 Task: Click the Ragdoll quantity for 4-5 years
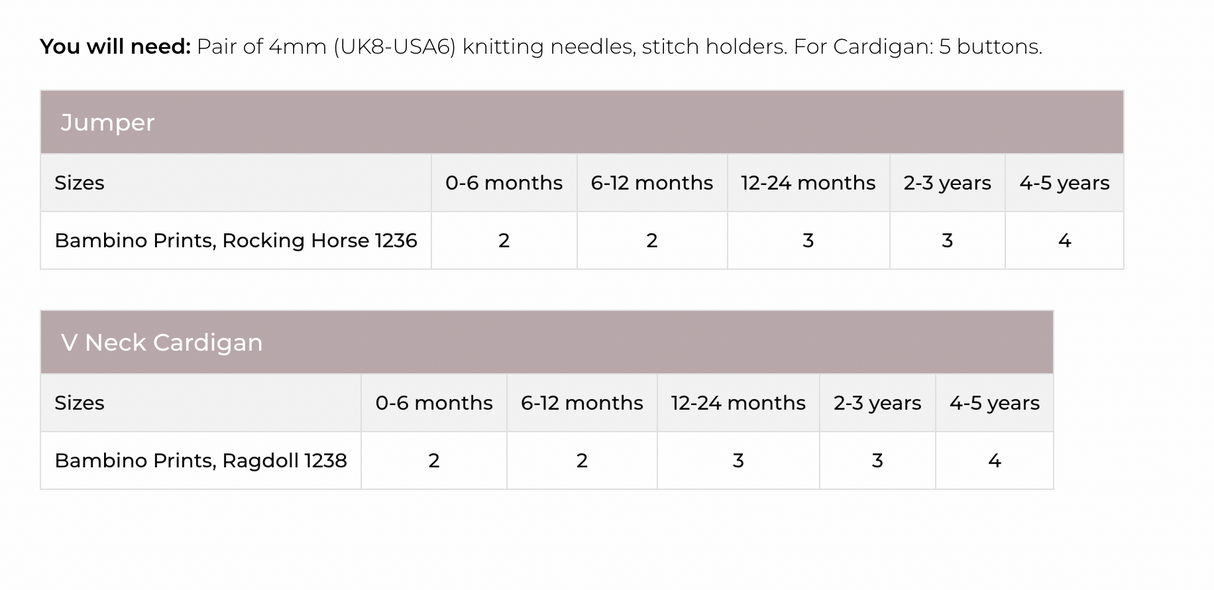pos(994,460)
